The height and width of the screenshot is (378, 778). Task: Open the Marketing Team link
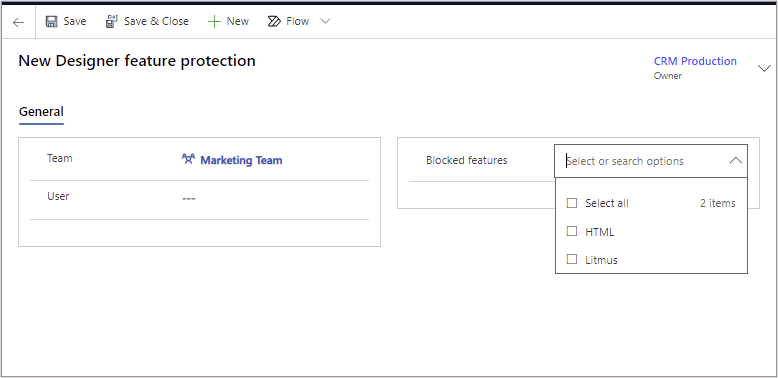[x=241, y=160]
